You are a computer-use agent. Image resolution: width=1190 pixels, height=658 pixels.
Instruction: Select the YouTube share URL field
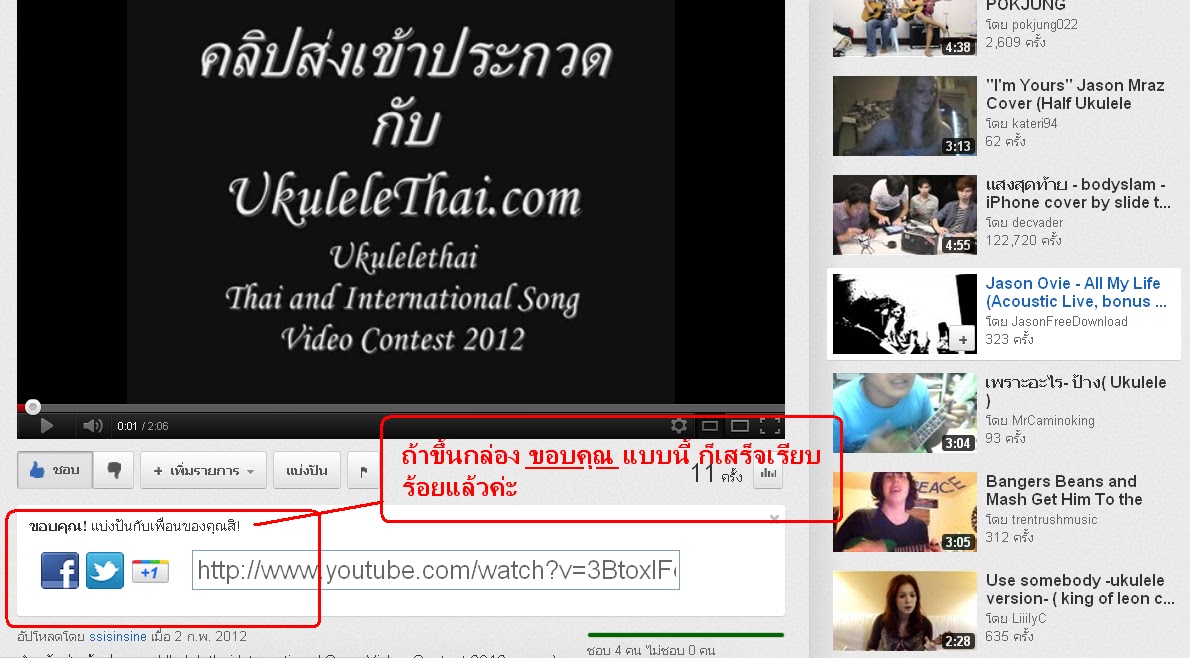pos(436,570)
